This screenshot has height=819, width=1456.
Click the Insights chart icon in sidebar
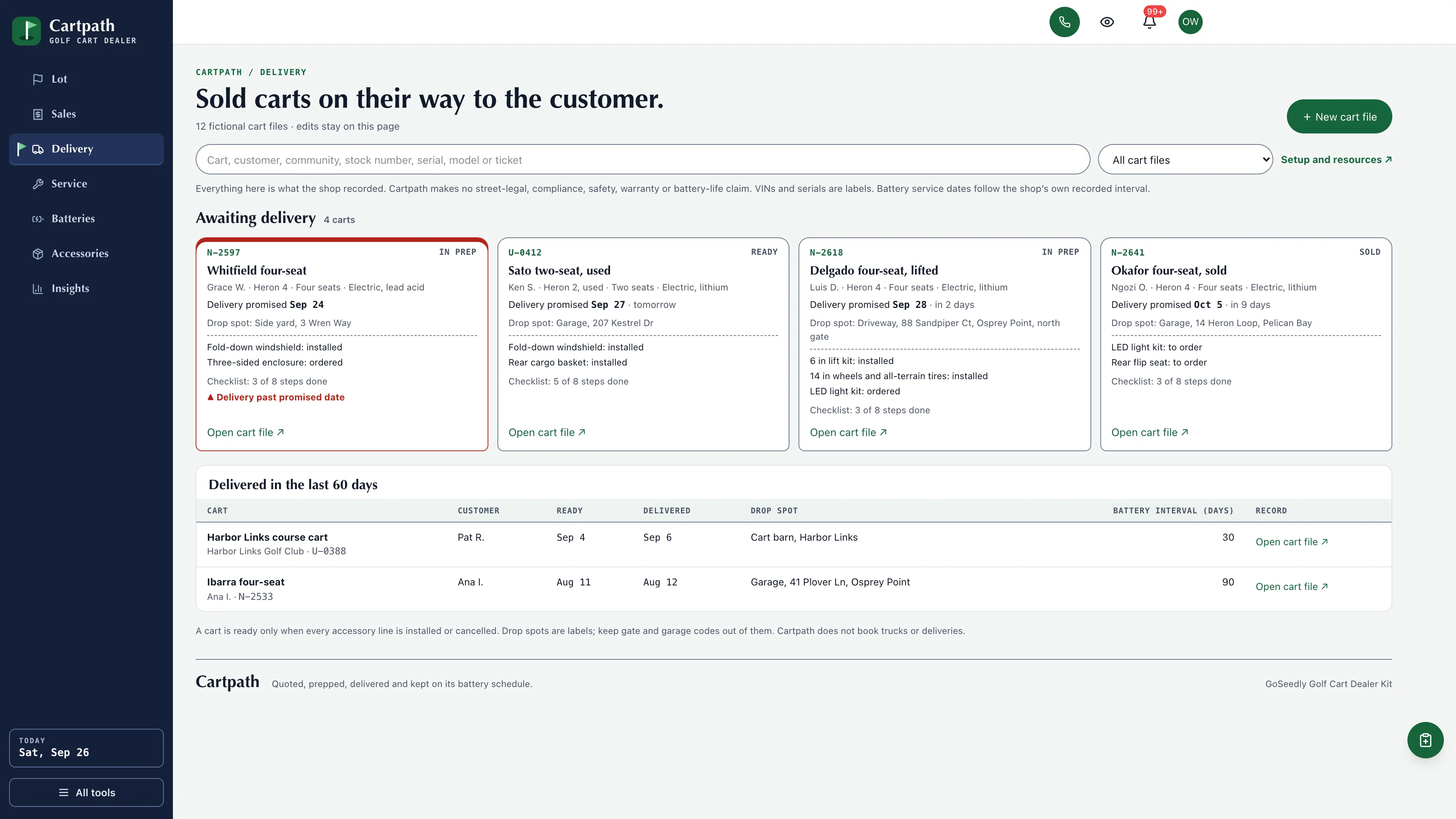(38, 289)
